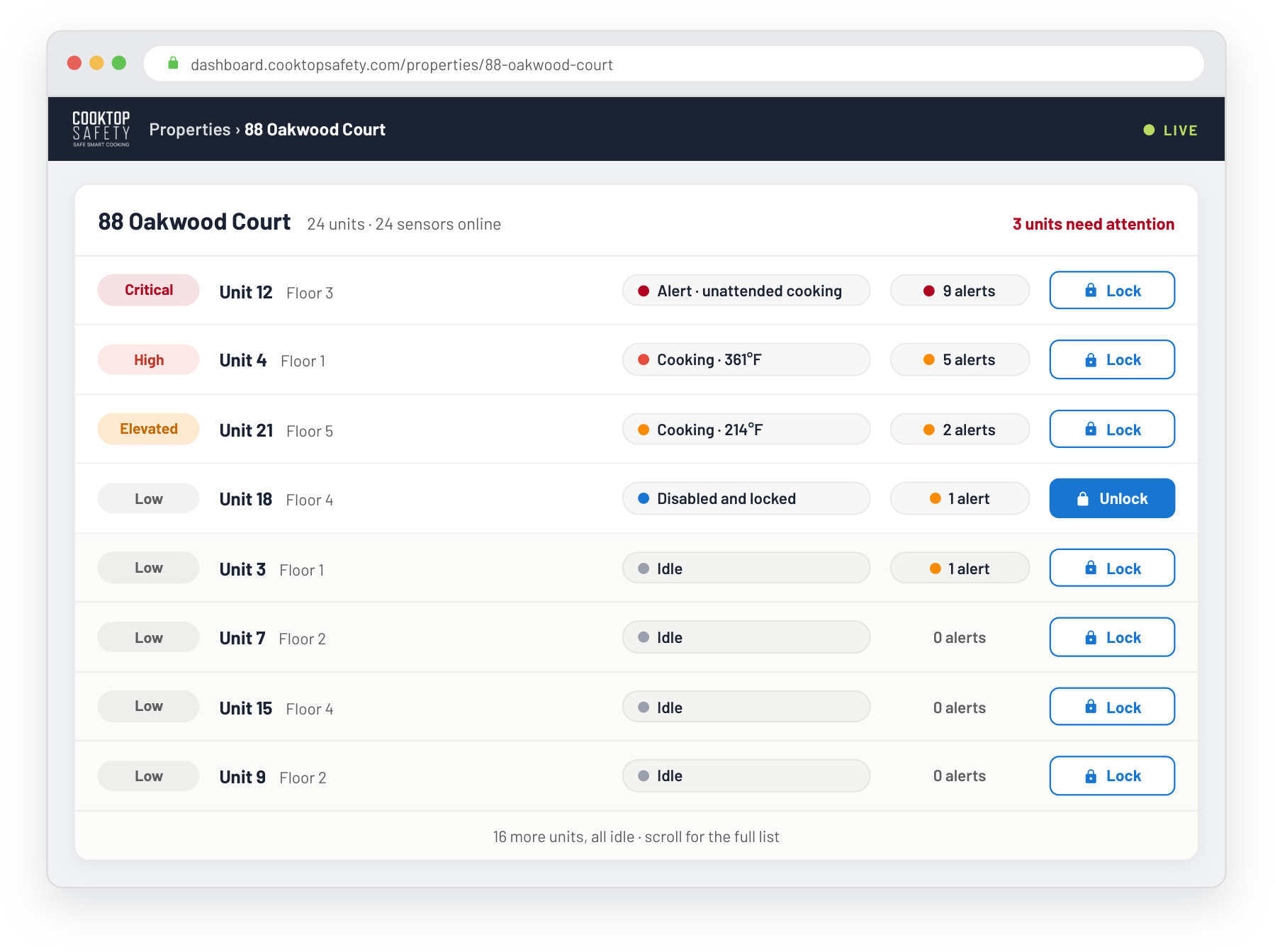The height and width of the screenshot is (952, 1275).
Task: Click the yellow minimize window dot
Action: (97, 63)
